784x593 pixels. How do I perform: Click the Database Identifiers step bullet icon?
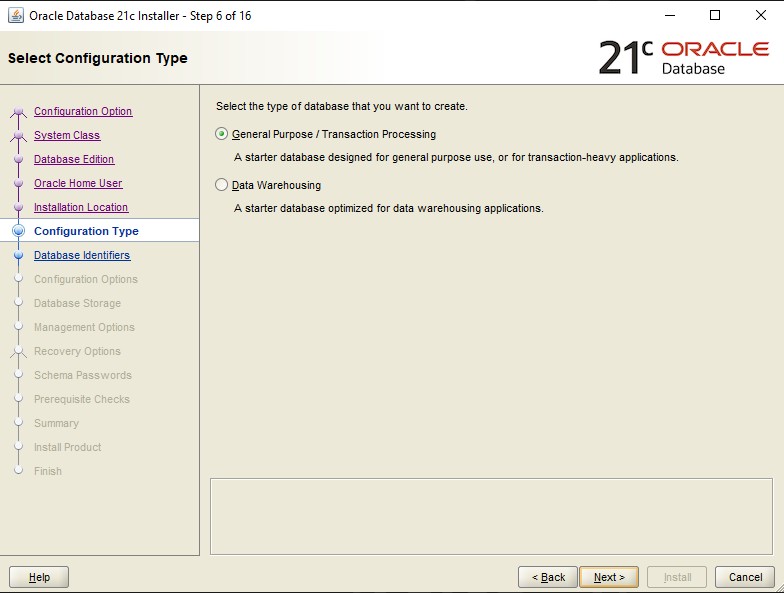tap(18, 255)
